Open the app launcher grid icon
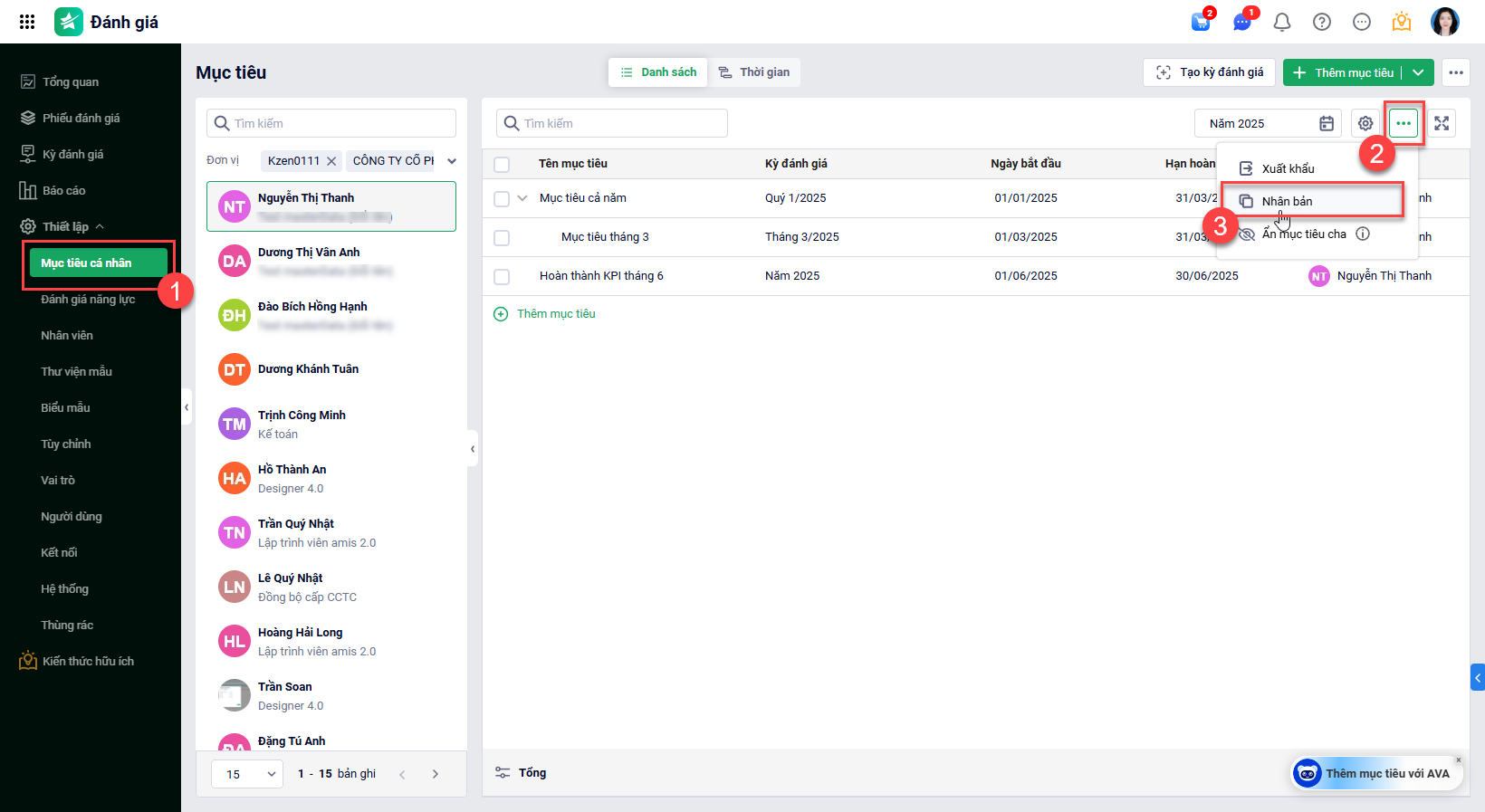The image size is (1485, 812). coord(27,22)
